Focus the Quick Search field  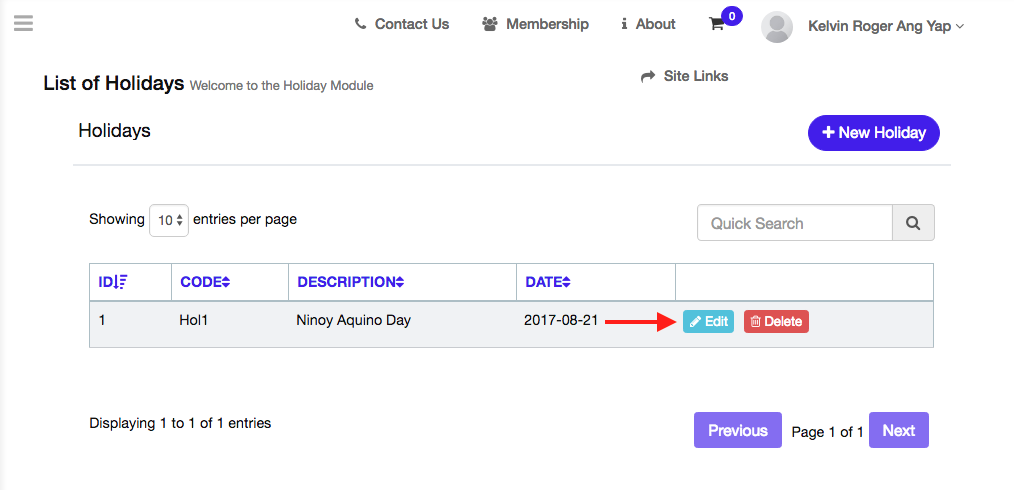[794, 223]
